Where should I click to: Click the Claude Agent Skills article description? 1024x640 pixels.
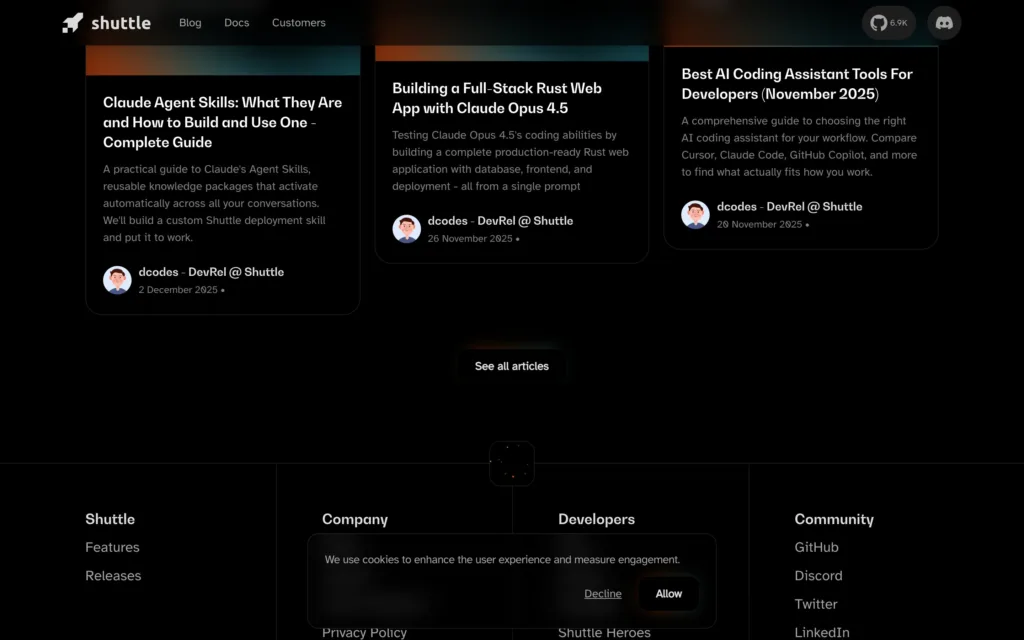coord(214,203)
